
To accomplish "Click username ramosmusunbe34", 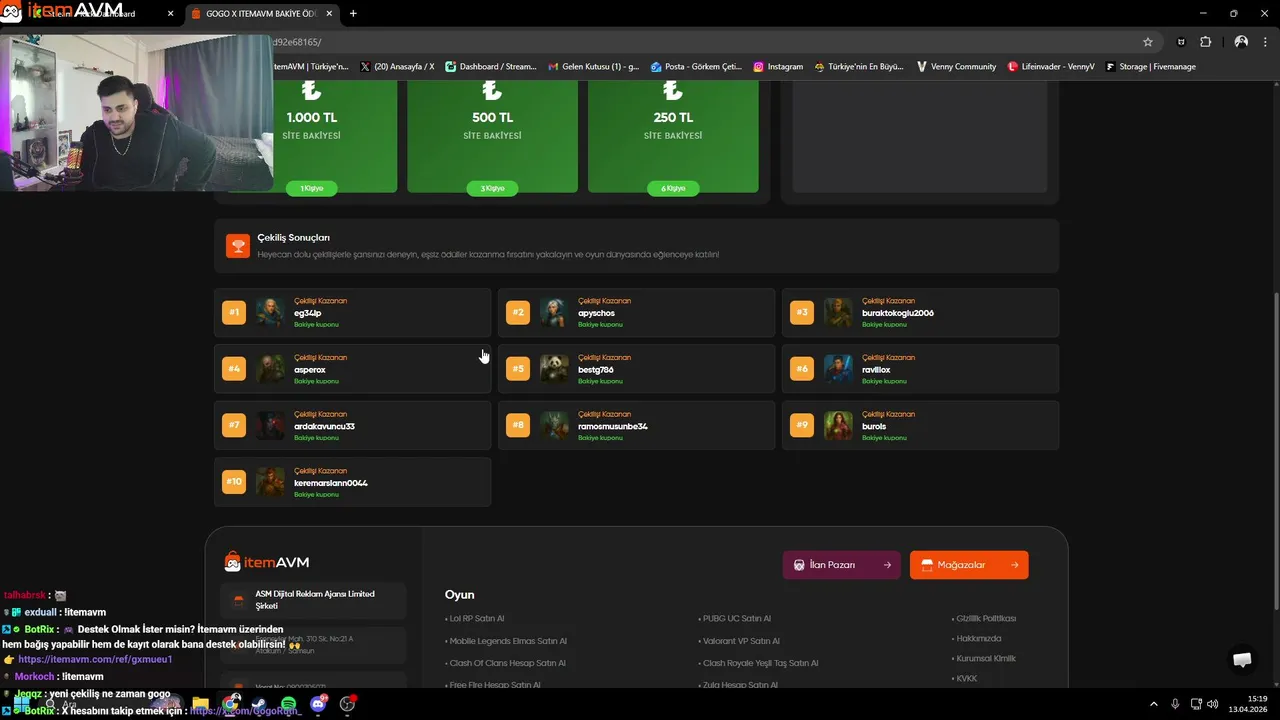I will click(x=613, y=426).
